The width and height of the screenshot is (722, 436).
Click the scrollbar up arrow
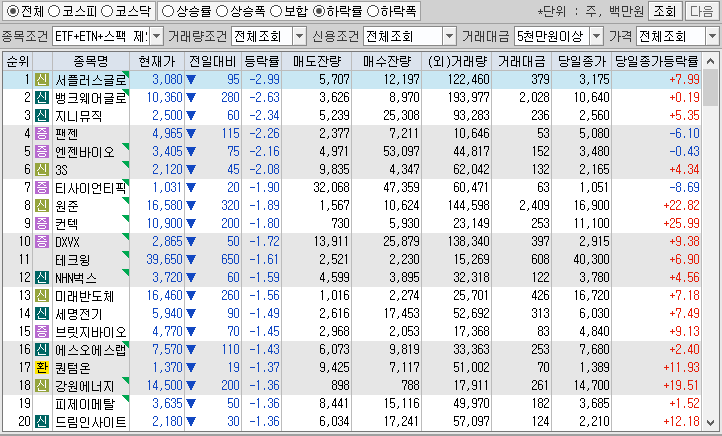pos(710,61)
